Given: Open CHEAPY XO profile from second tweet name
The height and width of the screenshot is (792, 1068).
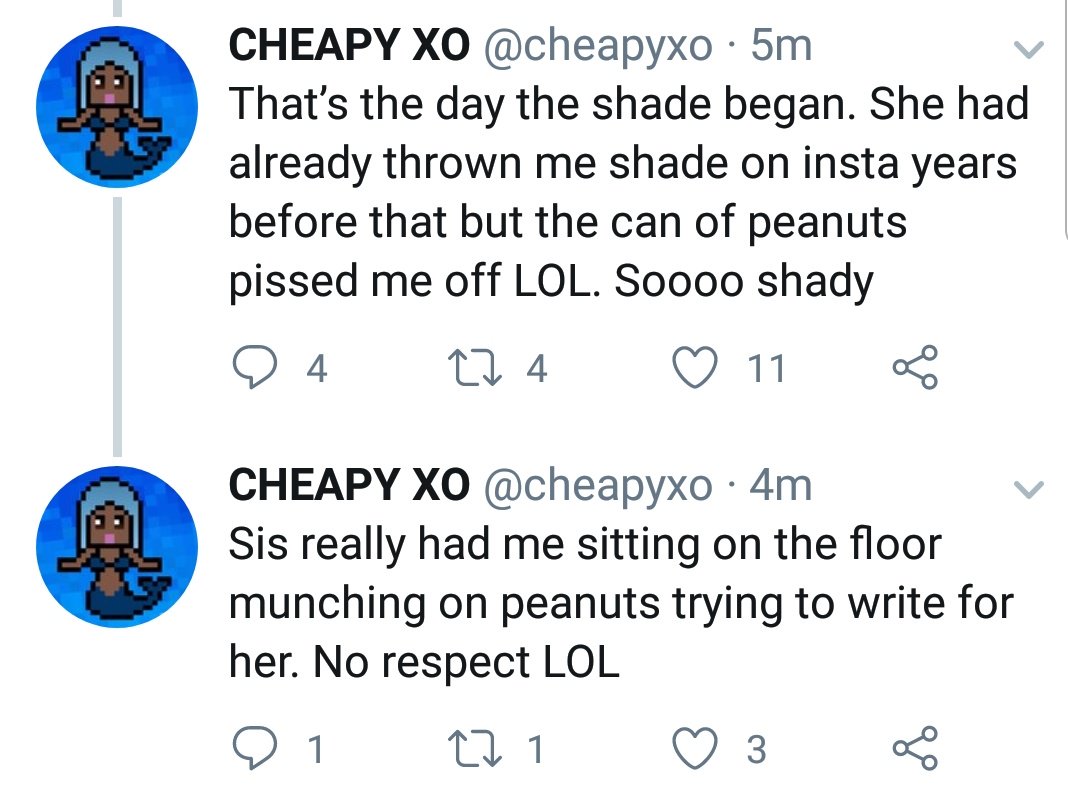Looking at the screenshot, I should (348, 486).
